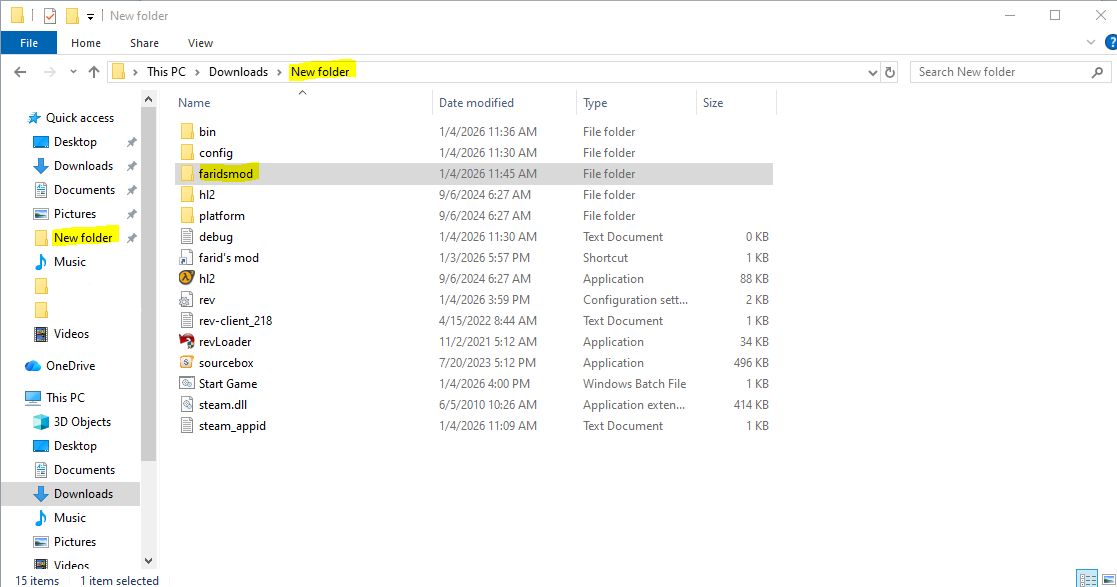Navigate up to Downloads using up arrow

94,71
